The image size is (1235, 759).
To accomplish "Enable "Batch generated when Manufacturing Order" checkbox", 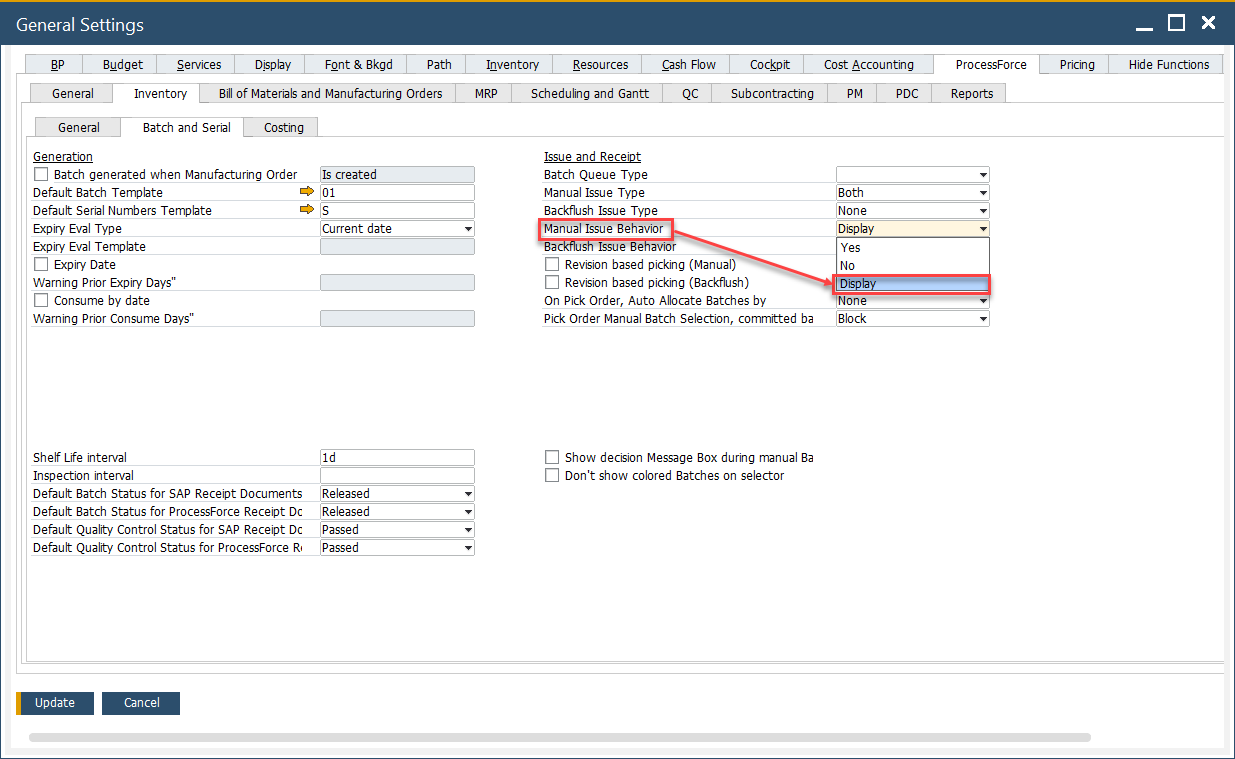I will [41, 174].
